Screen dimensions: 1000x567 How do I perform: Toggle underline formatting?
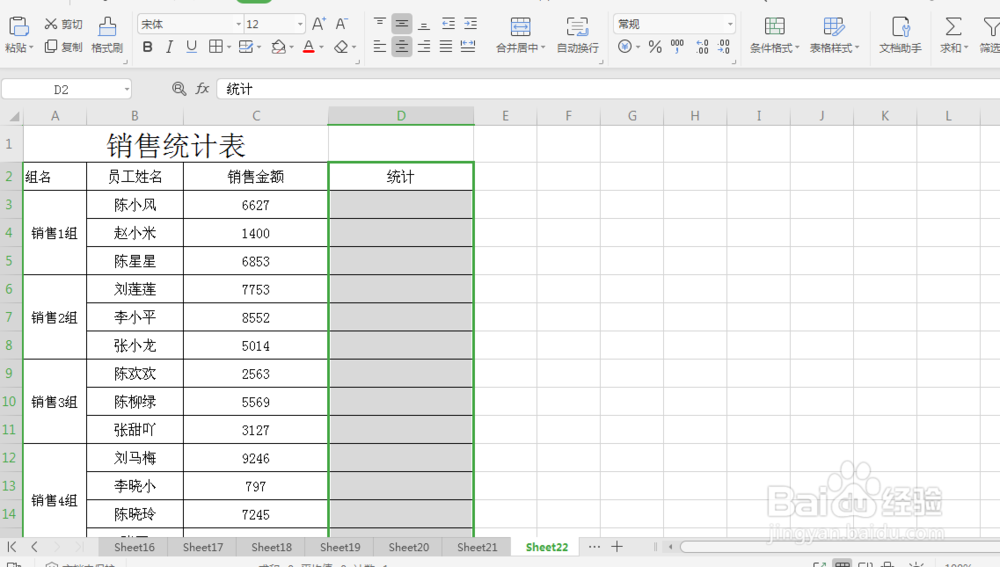pos(191,47)
